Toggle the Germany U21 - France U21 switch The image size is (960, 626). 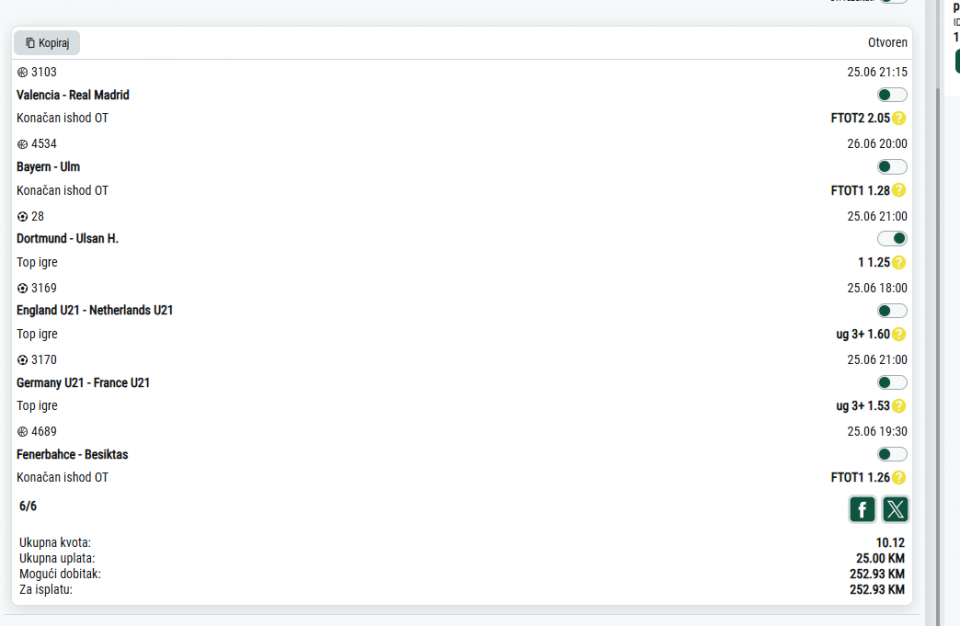pyautogui.click(x=892, y=383)
